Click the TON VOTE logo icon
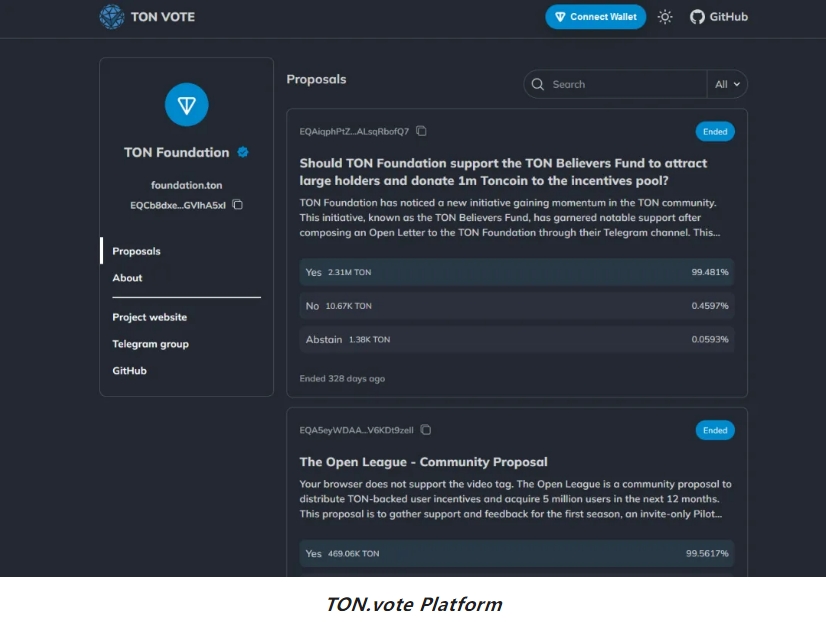The width and height of the screenshot is (826, 622). 112,17
